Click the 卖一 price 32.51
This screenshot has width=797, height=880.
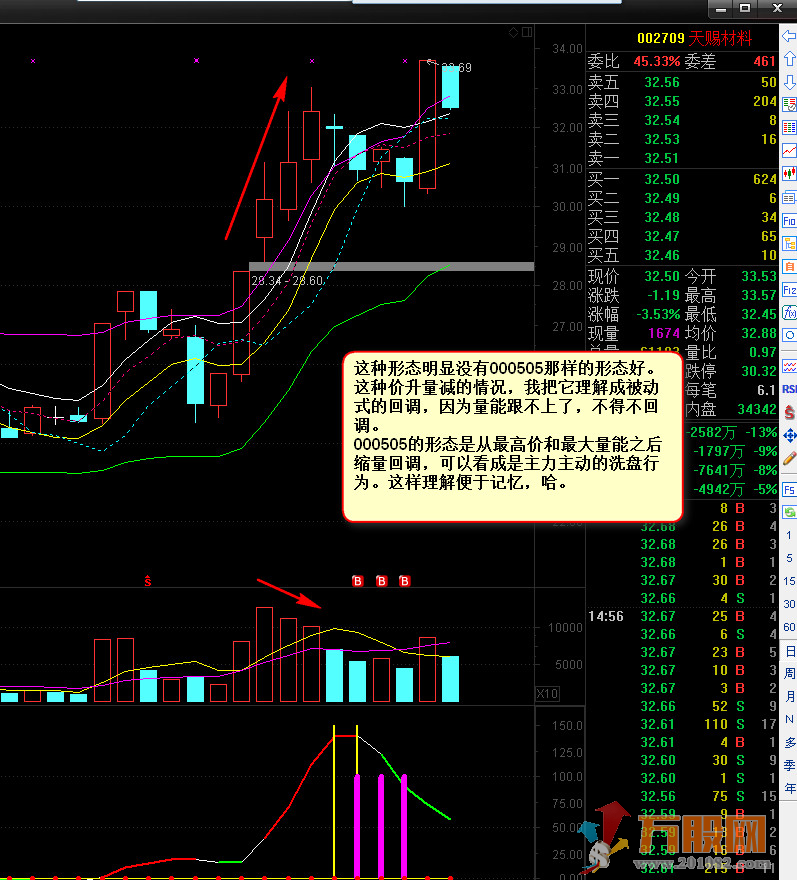662,159
